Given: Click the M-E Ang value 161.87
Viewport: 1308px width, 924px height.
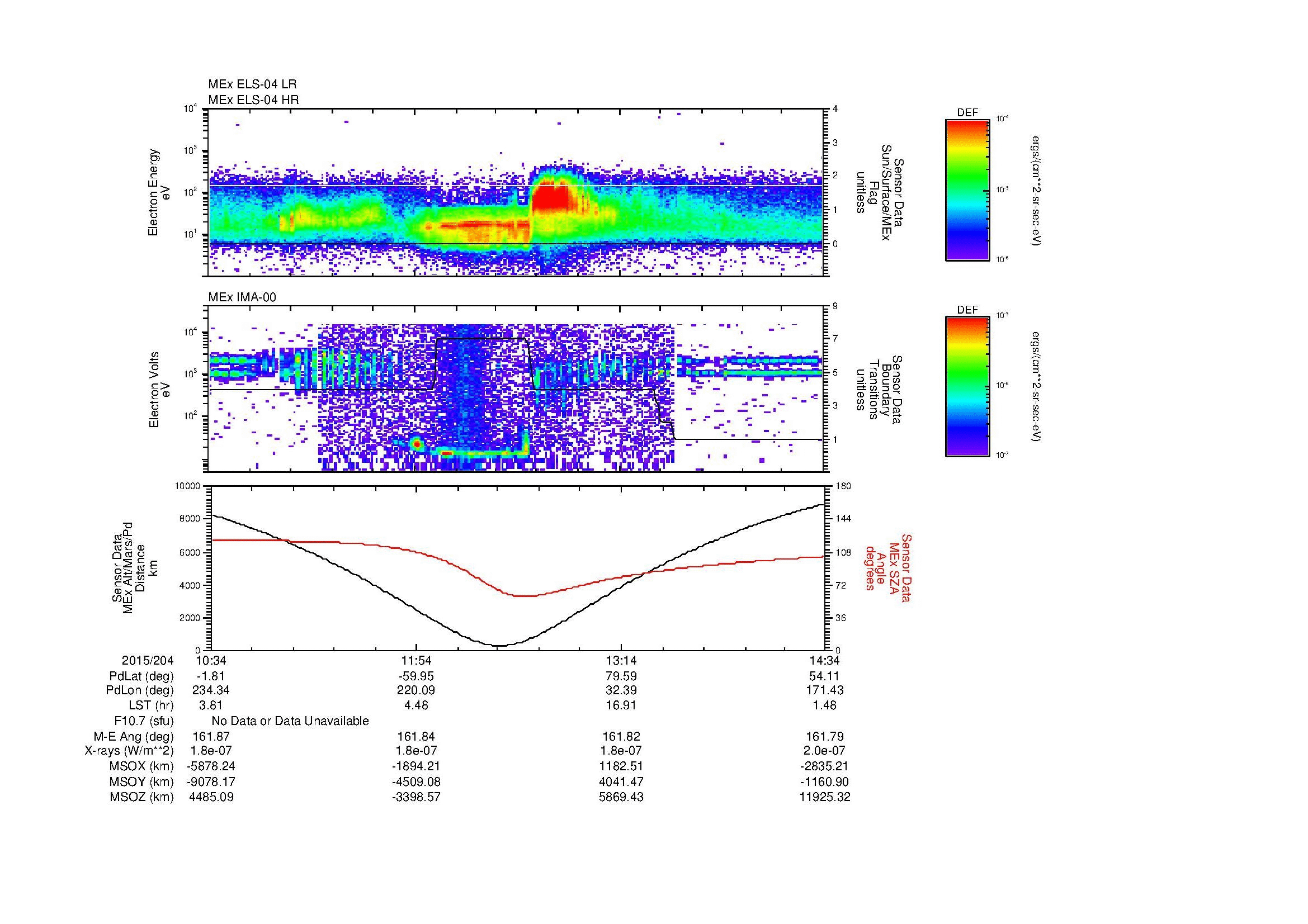Looking at the screenshot, I should [x=211, y=737].
